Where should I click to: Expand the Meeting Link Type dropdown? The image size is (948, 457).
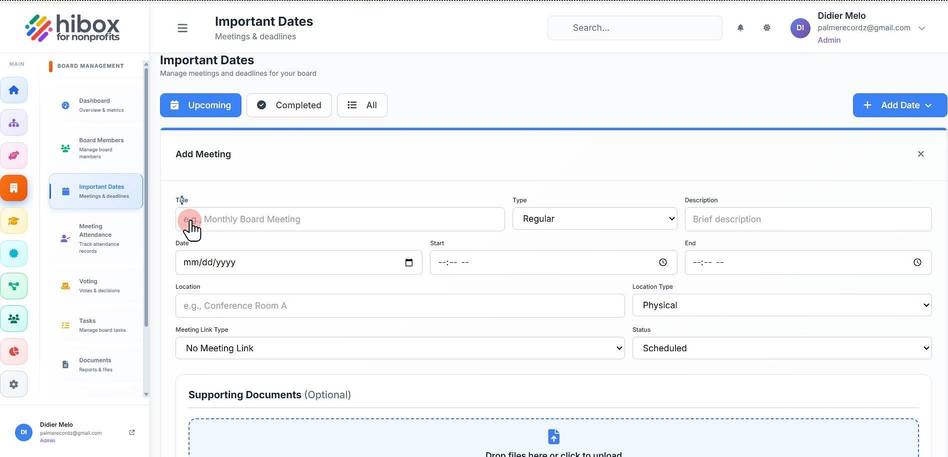(400, 348)
